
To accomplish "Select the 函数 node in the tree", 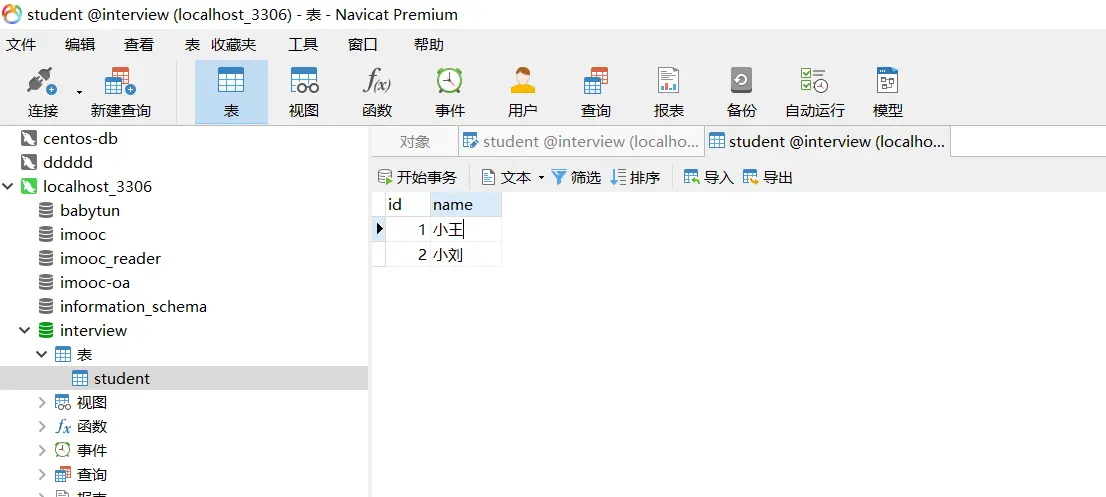I will click(92, 427).
